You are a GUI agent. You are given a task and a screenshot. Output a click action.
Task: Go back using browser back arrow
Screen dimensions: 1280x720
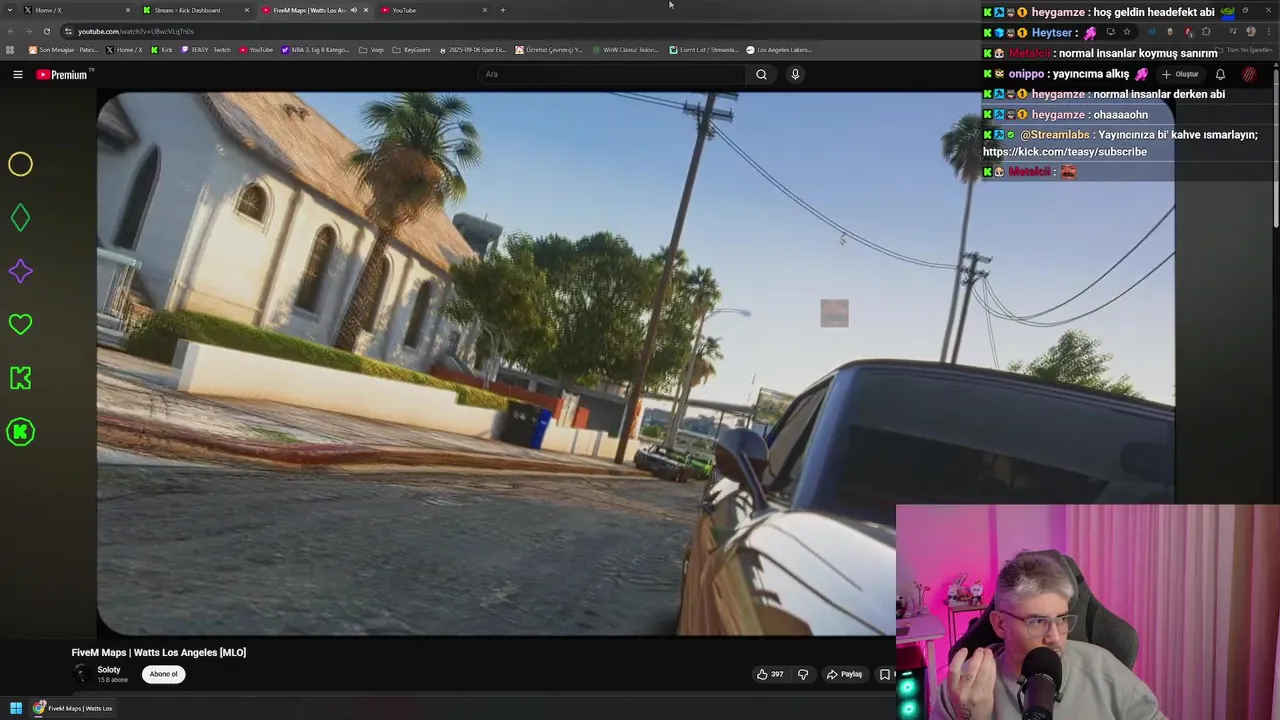10,31
